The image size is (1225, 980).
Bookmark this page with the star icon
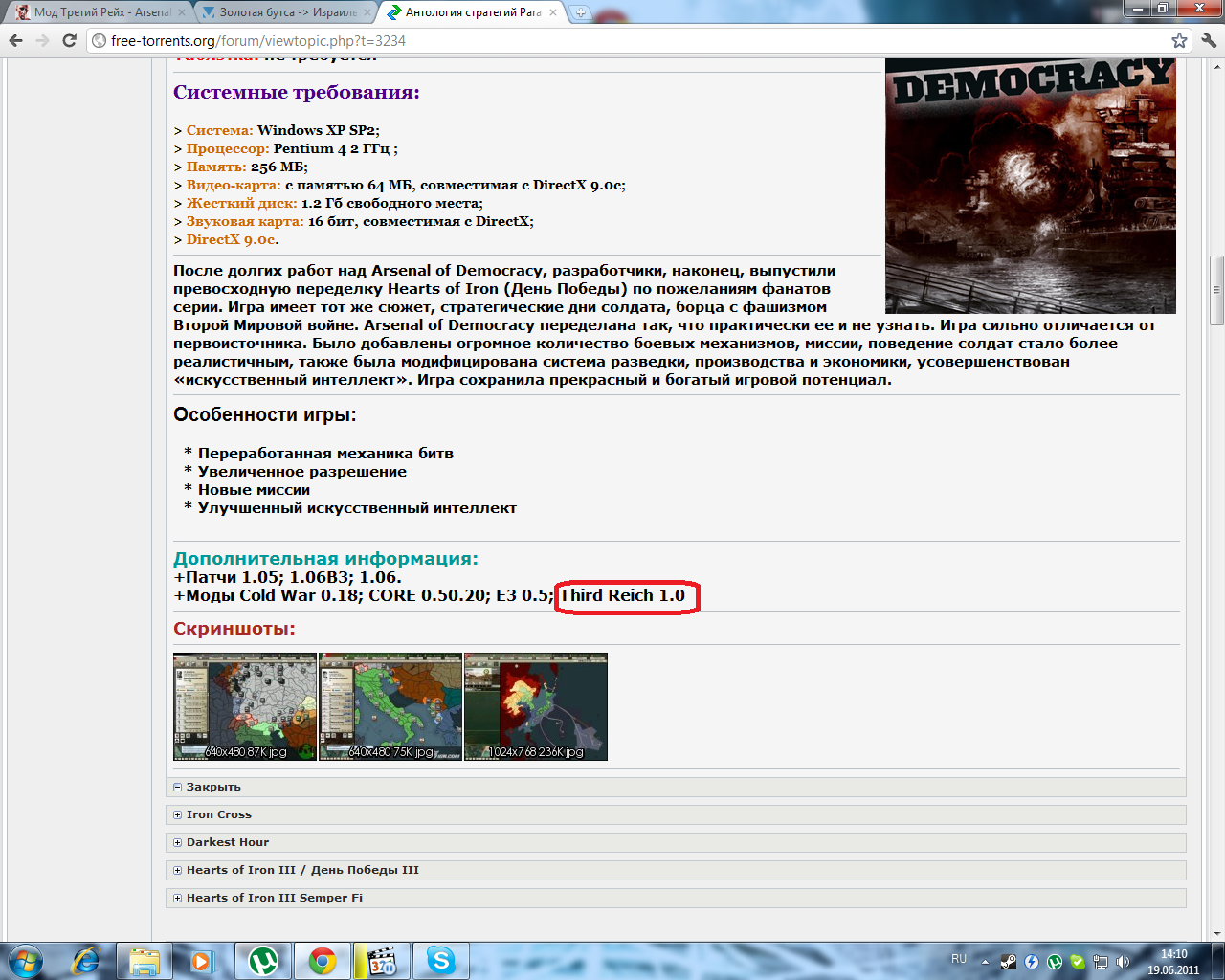point(1179,40)
